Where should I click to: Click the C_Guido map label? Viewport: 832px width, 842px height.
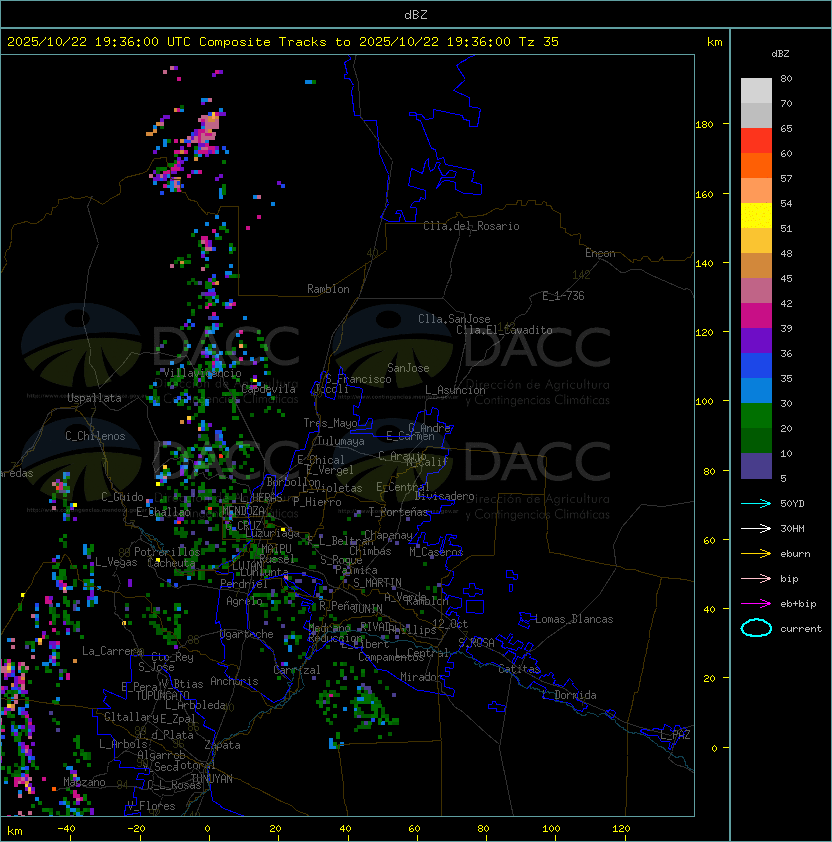122,497
